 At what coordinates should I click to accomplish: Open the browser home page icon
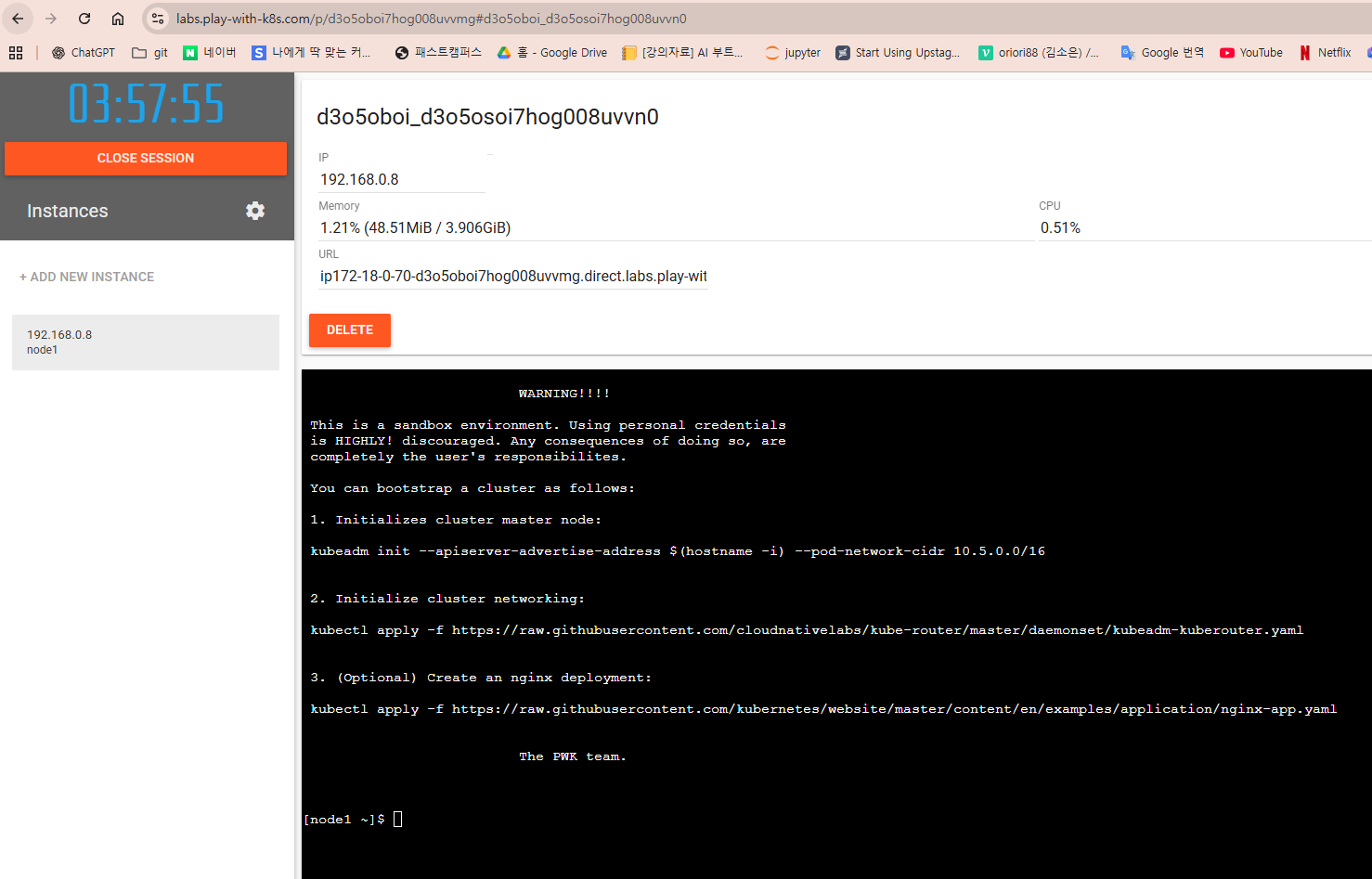click(118, 19)
